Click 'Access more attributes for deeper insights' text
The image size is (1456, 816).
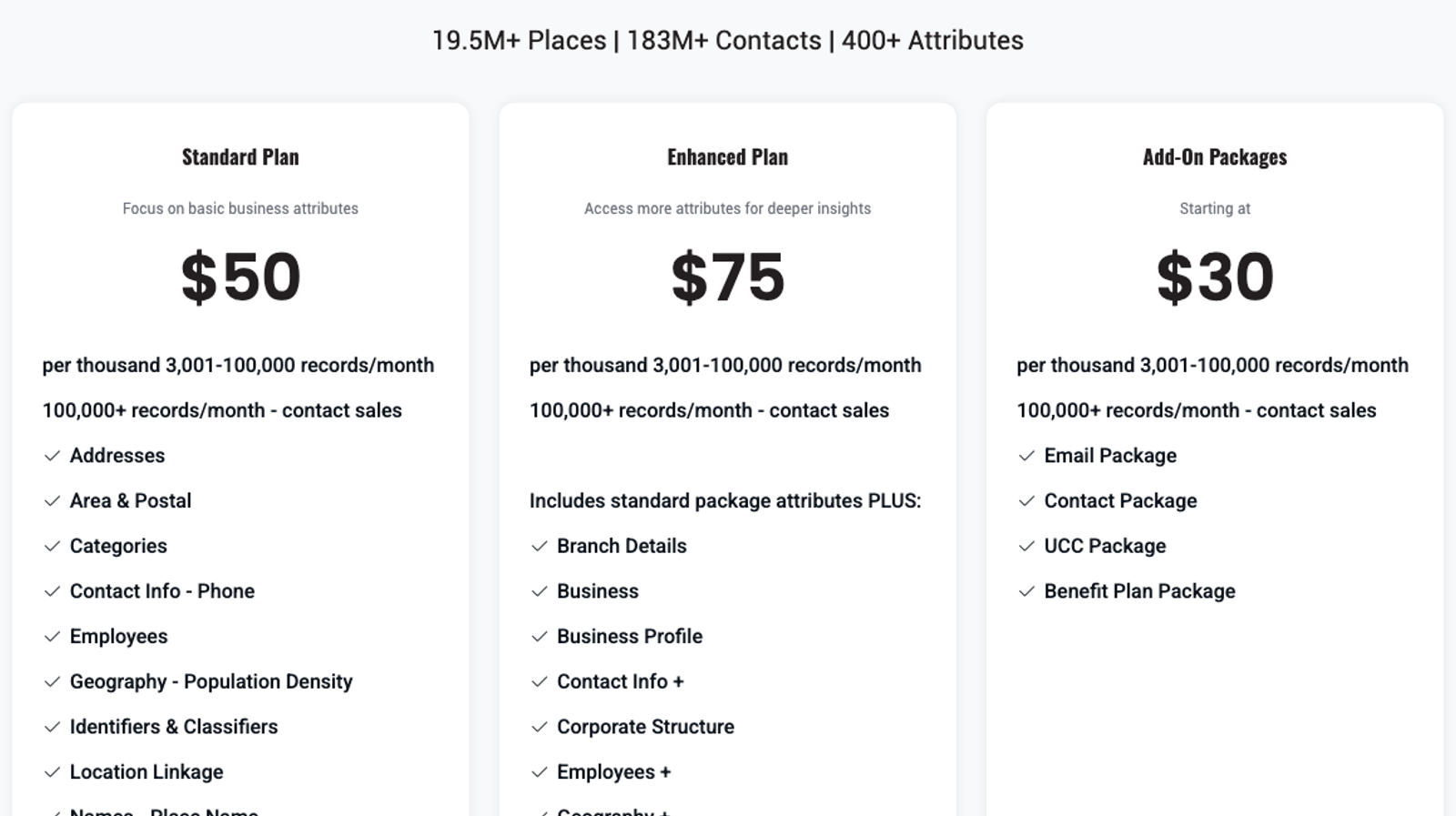pos(728,208)
